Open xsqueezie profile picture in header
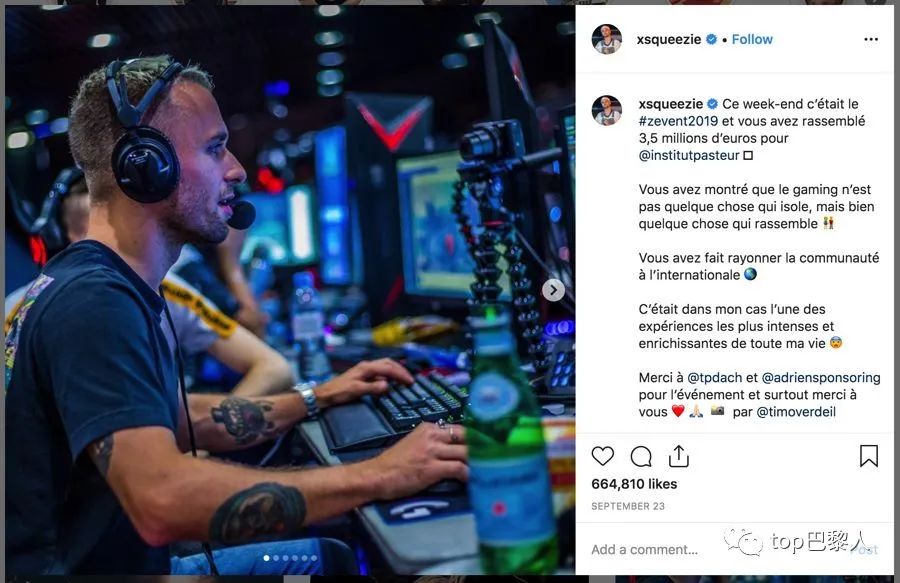Image resolution: width=900 pixels, height=583 pixels. (607, 39)
